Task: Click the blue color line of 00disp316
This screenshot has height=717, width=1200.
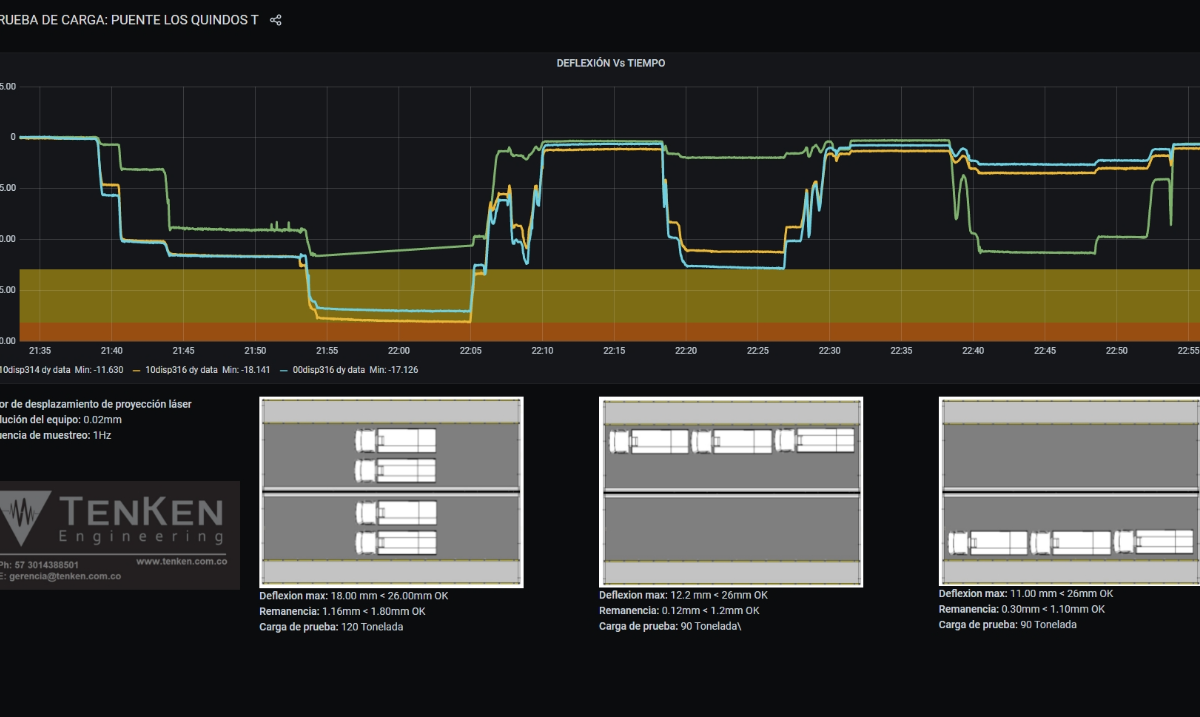Action: coord(284,370)
